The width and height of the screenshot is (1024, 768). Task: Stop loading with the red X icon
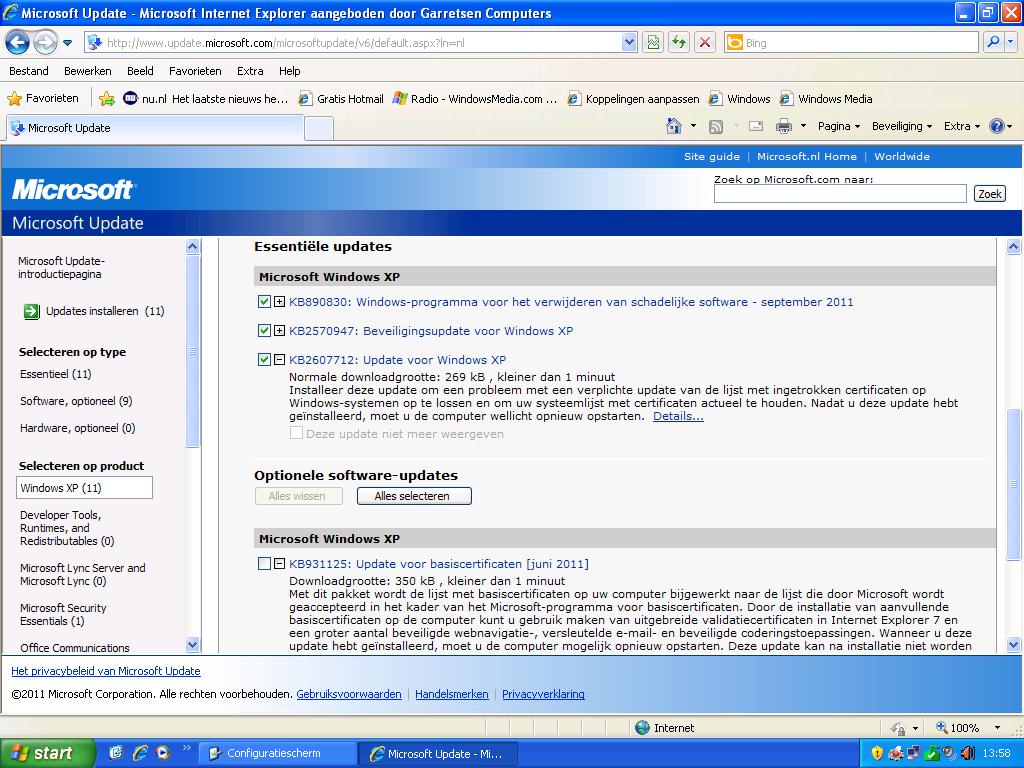705,43
